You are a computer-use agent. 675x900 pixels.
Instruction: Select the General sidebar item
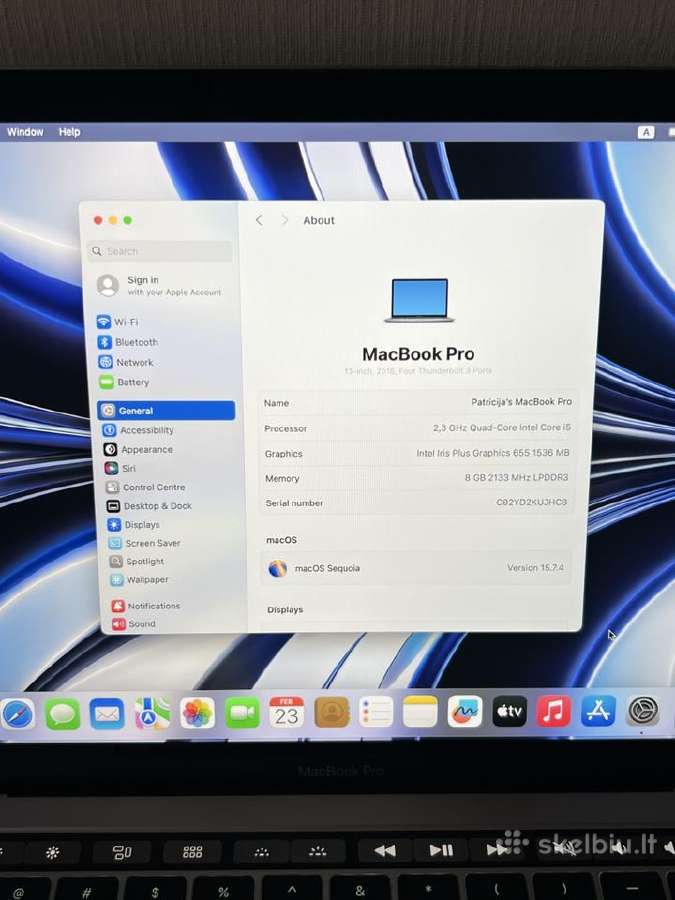coord(166,410)
